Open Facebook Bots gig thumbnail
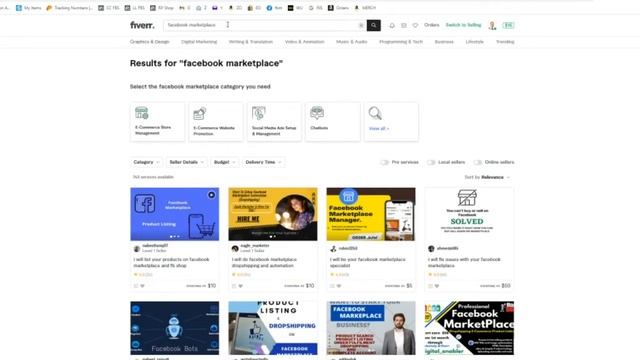The width and height of the screenshot is (640, 360). click(x=175, y=328)
